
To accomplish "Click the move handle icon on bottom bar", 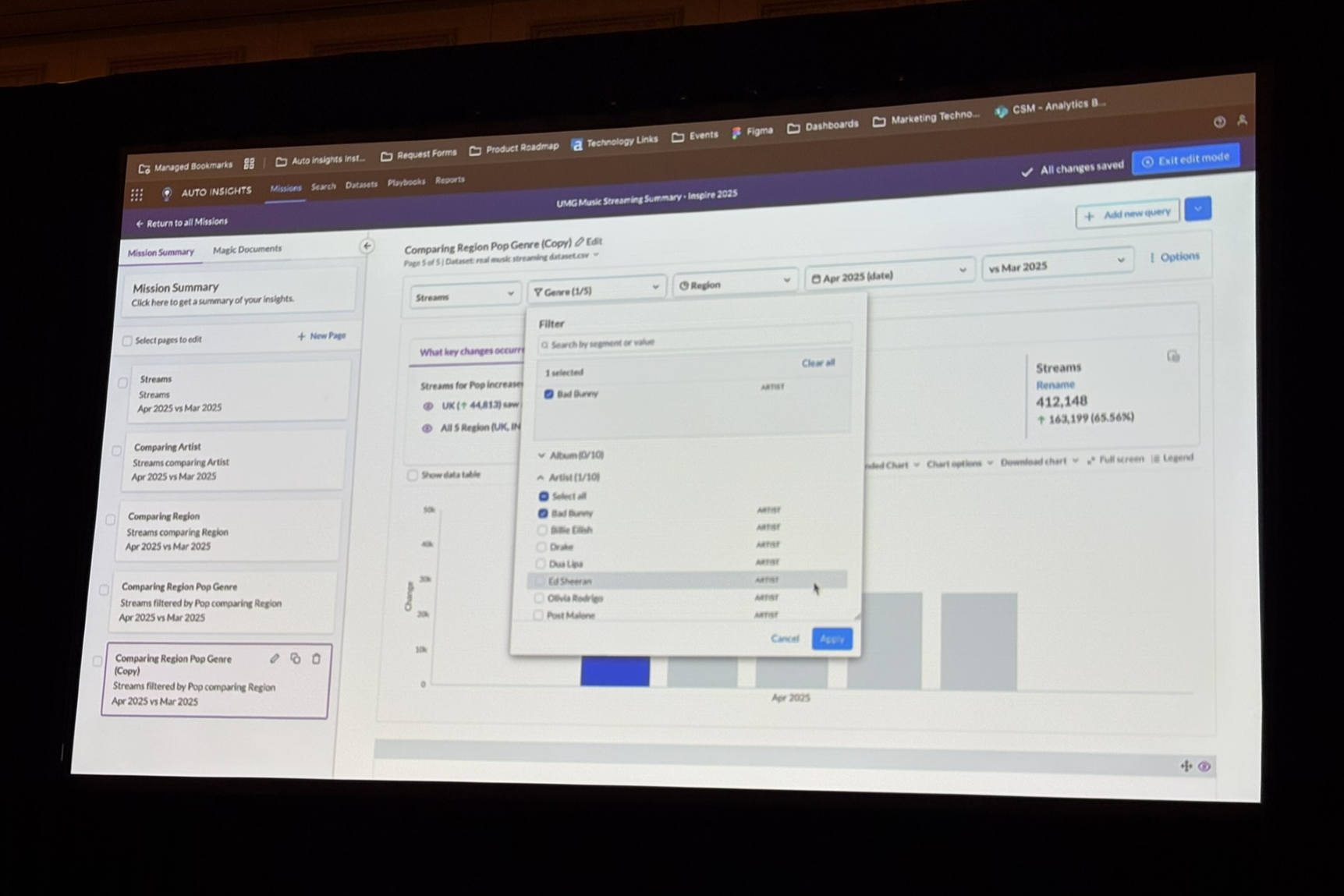I will (1186, 766).
